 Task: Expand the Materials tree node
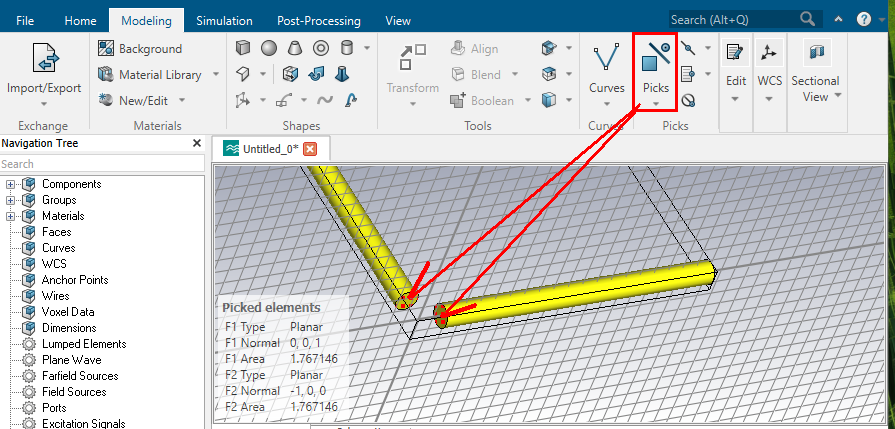[x=12, y=216]
